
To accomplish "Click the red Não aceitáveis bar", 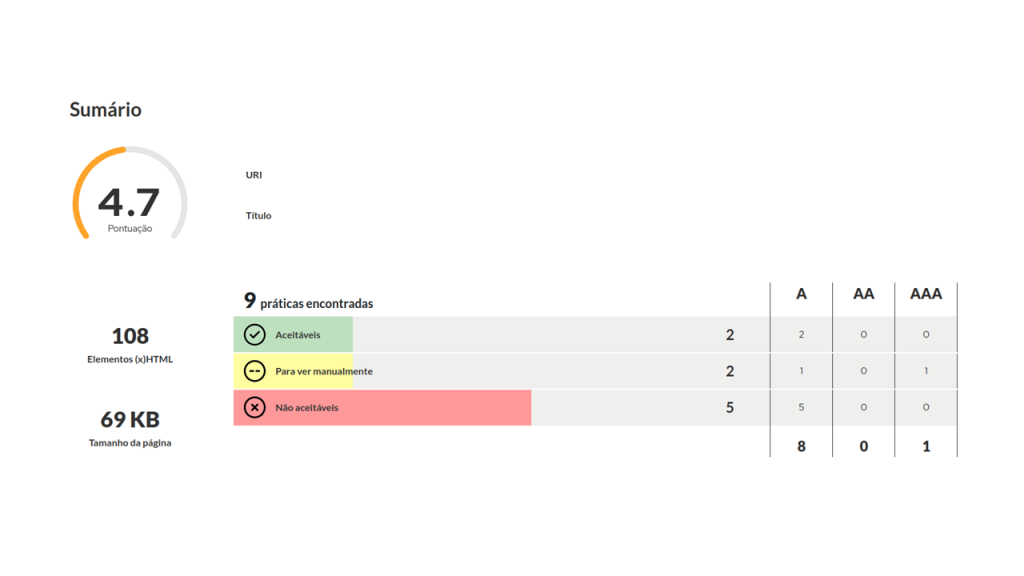I will [382, 408].
